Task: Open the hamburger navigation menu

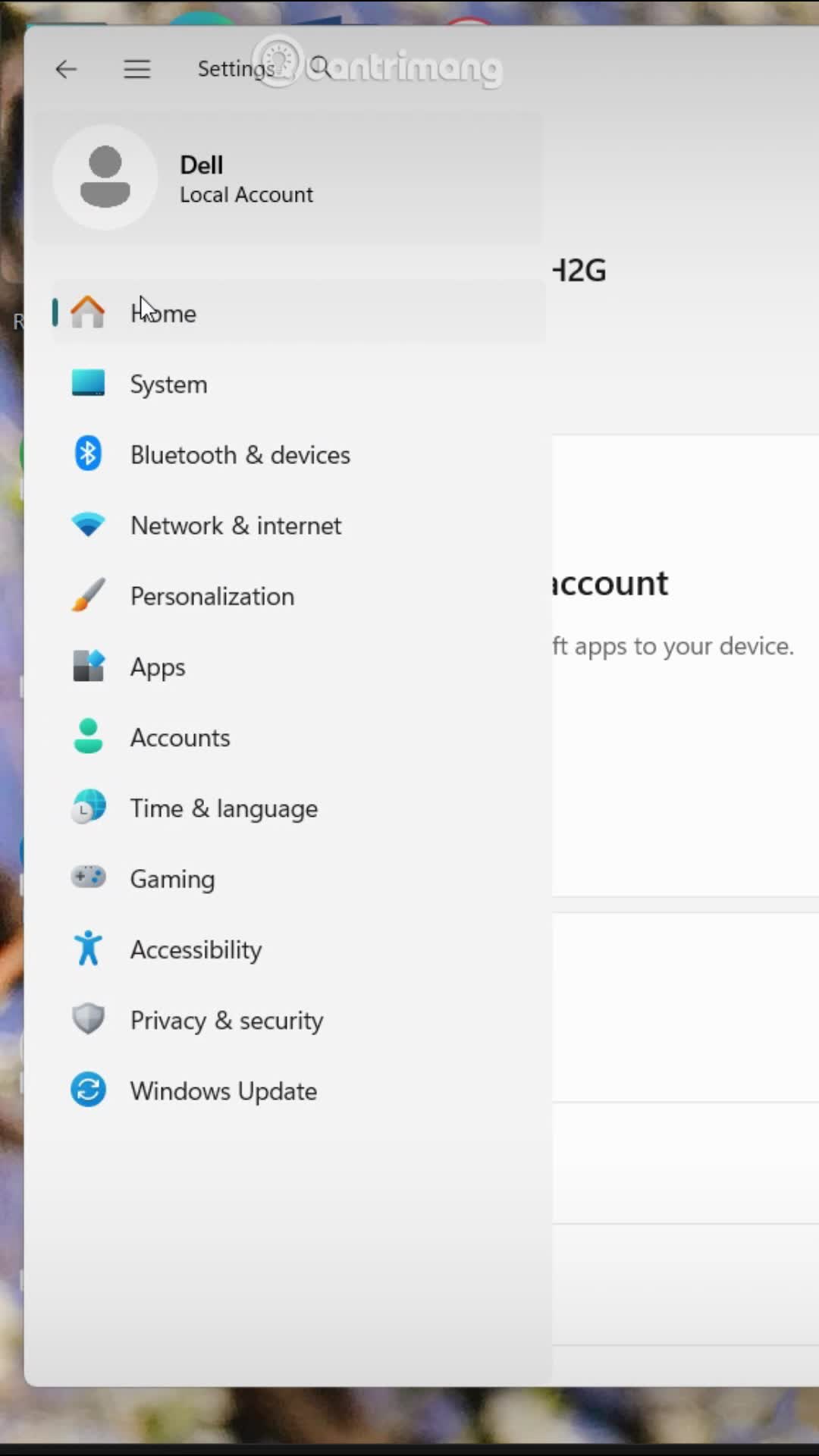Action: click(137, 70)
